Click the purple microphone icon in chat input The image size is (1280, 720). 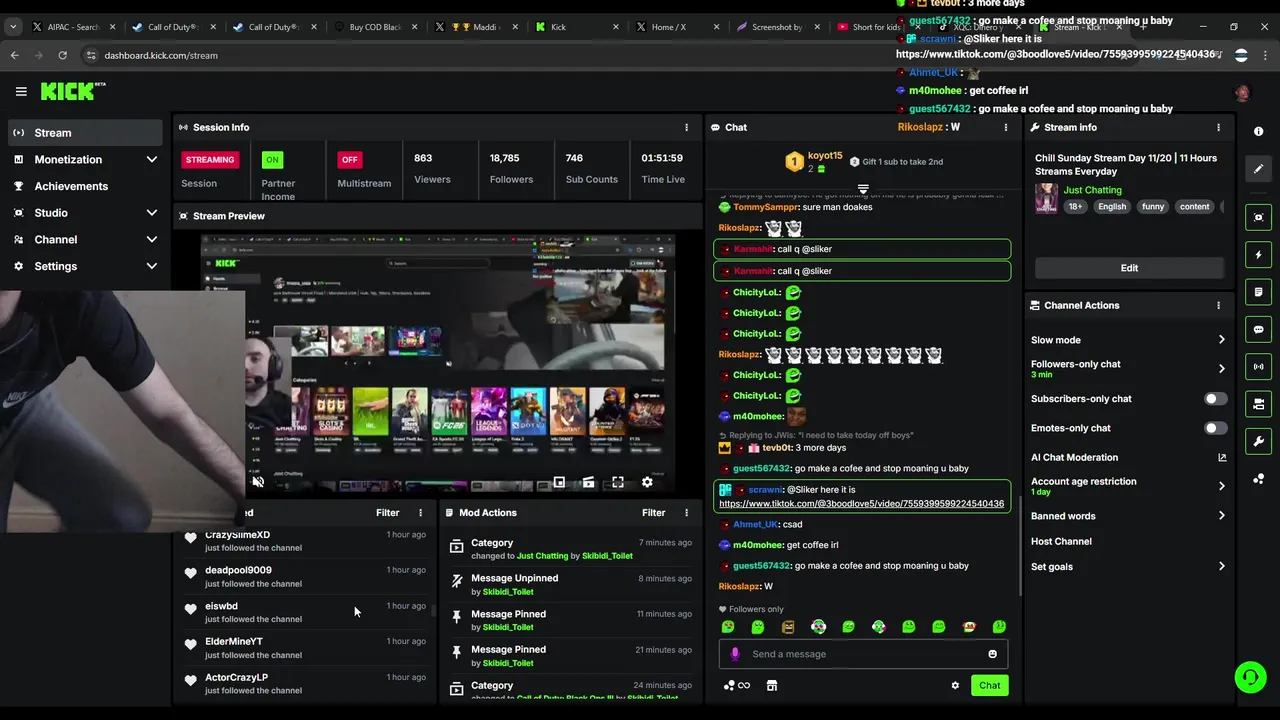[x=735, y=654]
